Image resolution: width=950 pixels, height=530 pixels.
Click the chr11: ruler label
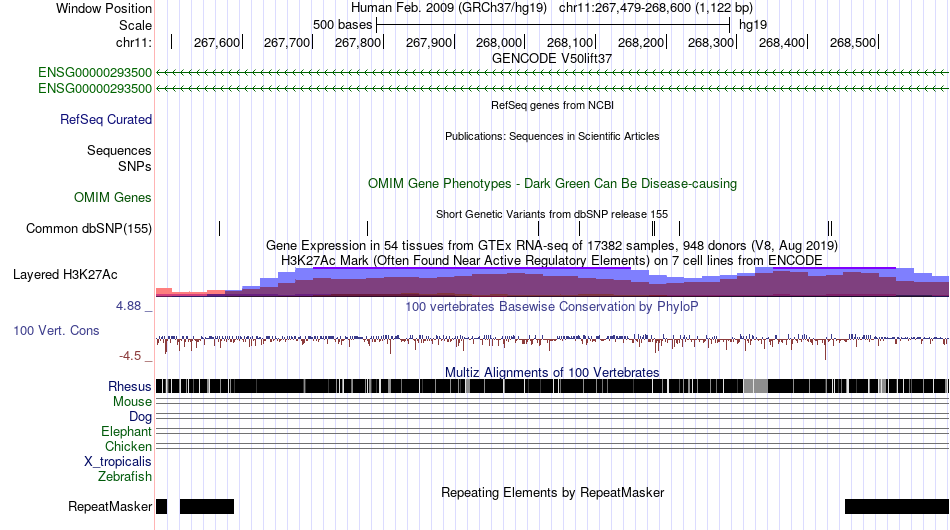coord(134,42)
